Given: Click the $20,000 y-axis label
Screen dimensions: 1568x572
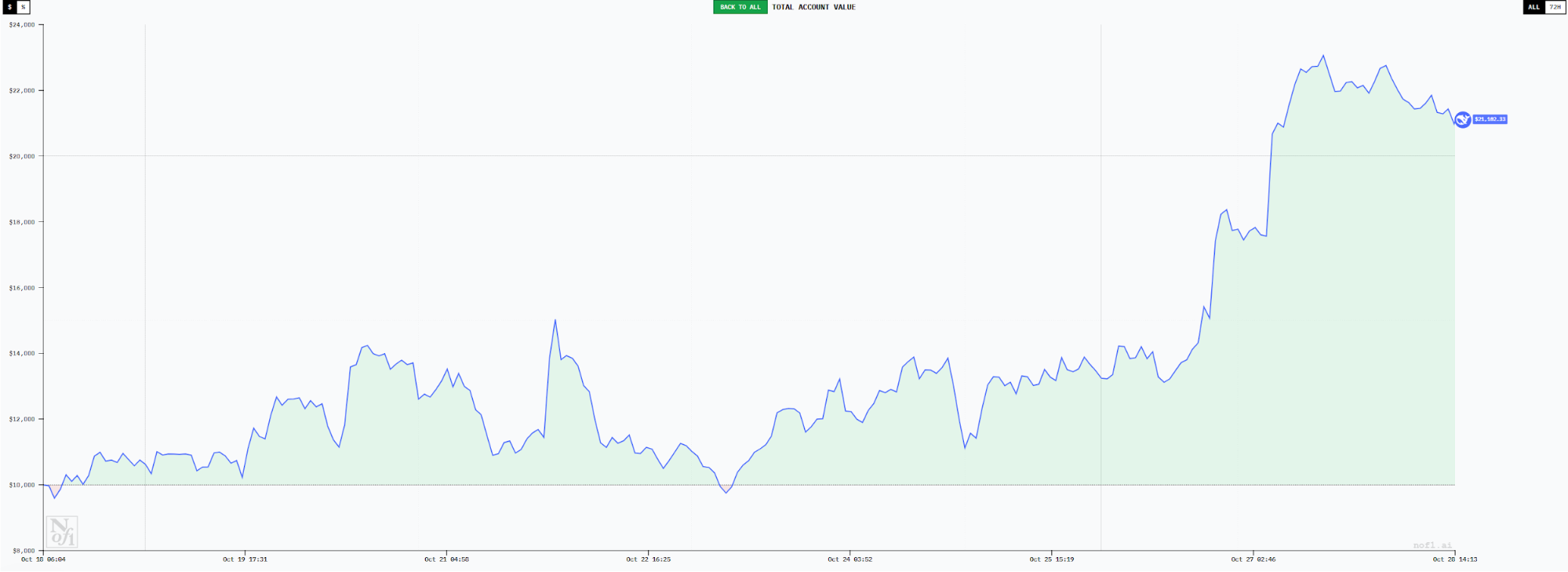Looking at the screenshot, I should coord(21,156).
